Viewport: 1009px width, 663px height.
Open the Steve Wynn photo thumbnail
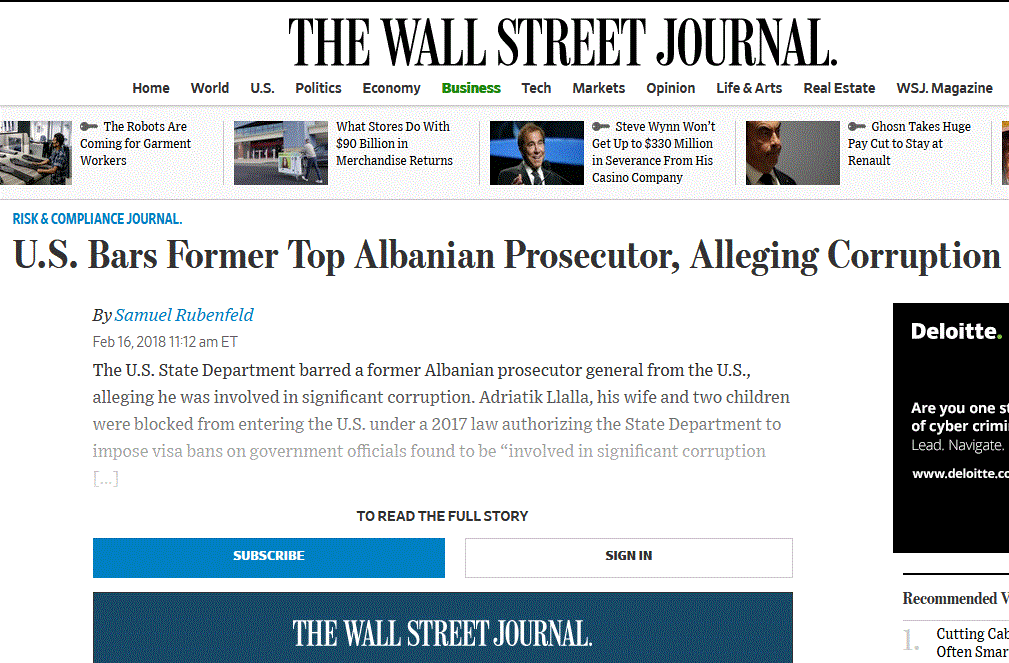[536, 153]
